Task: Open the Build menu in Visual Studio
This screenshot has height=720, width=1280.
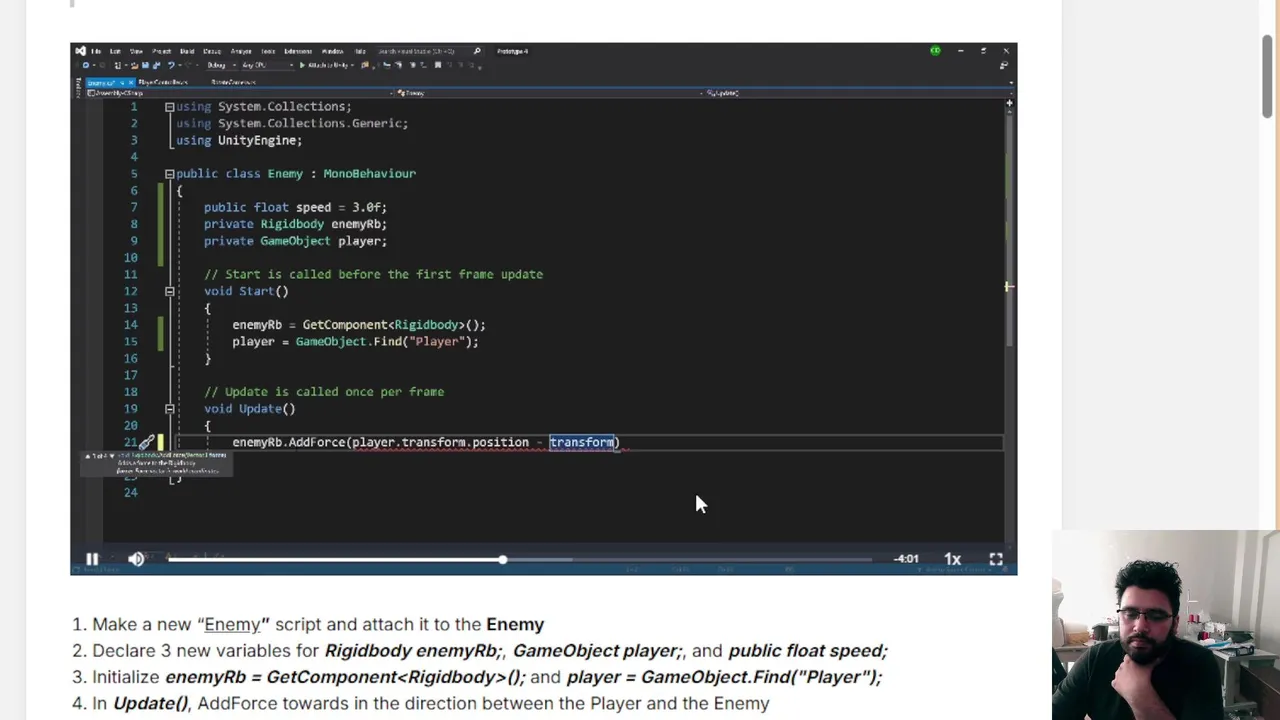Action: pos(187,51)
